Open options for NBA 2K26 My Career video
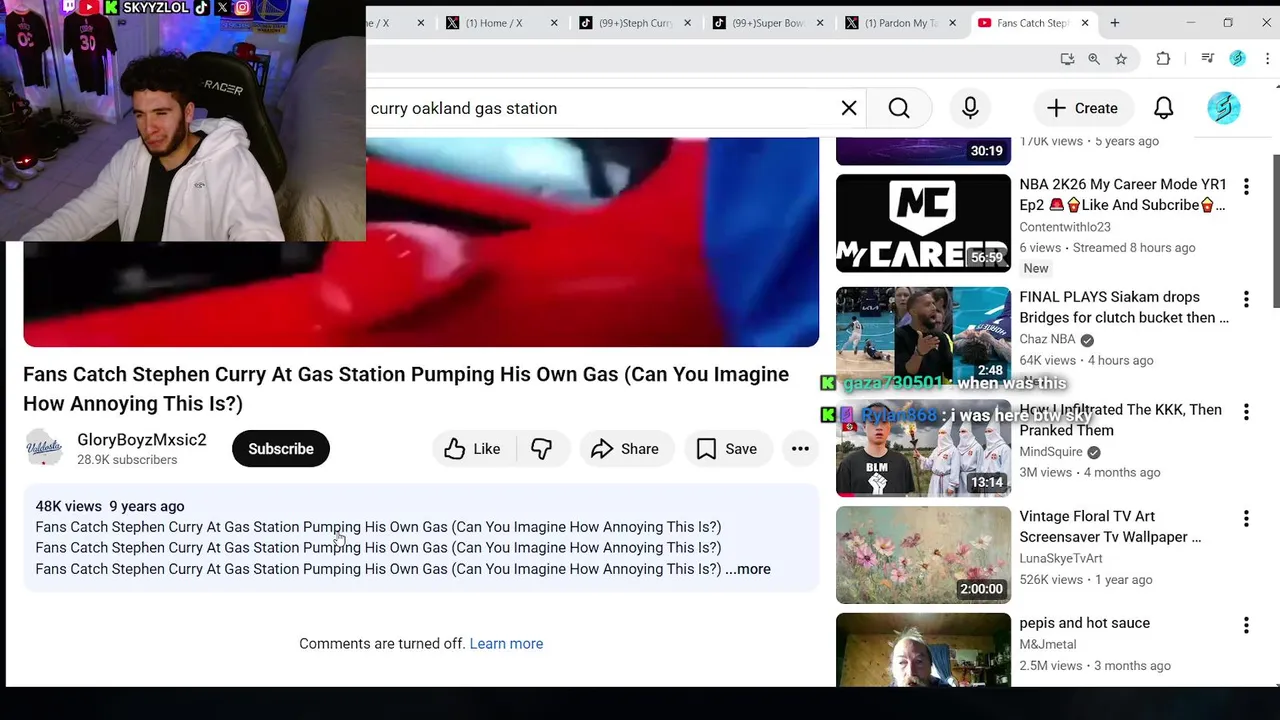Viewport: 1280px width, 720px height. (x=1246, y=186)
